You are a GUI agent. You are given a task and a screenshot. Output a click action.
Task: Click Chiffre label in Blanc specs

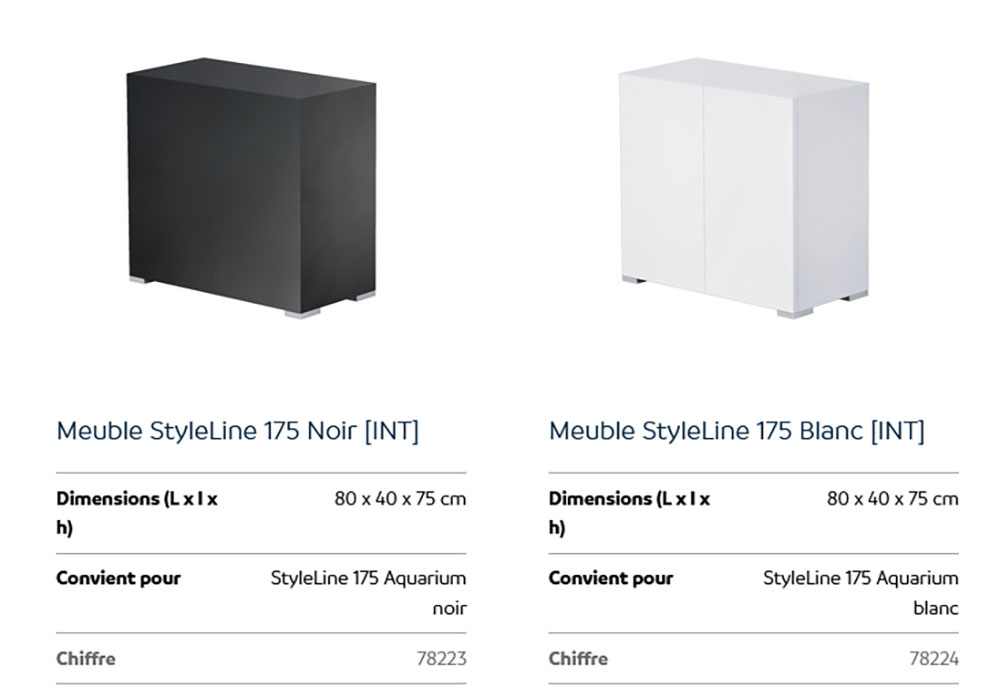tap(578, 658)
